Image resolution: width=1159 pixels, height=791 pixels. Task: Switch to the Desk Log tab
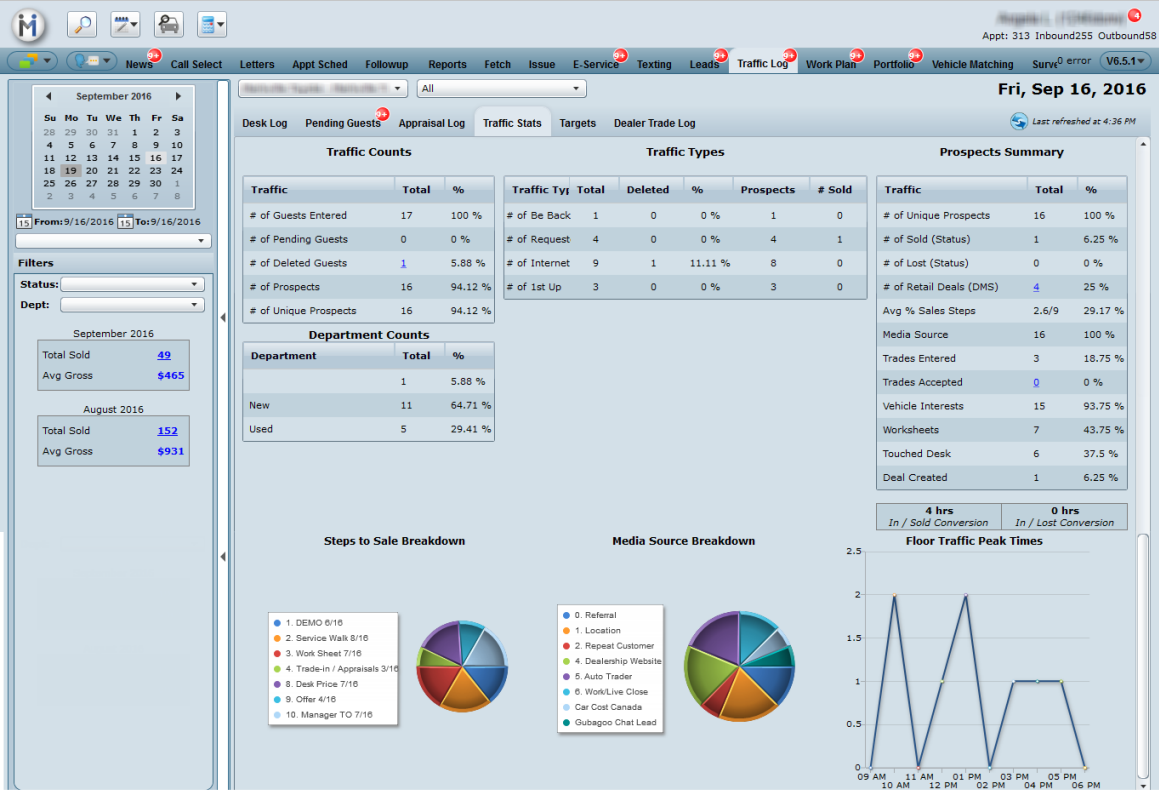(264, 123)
